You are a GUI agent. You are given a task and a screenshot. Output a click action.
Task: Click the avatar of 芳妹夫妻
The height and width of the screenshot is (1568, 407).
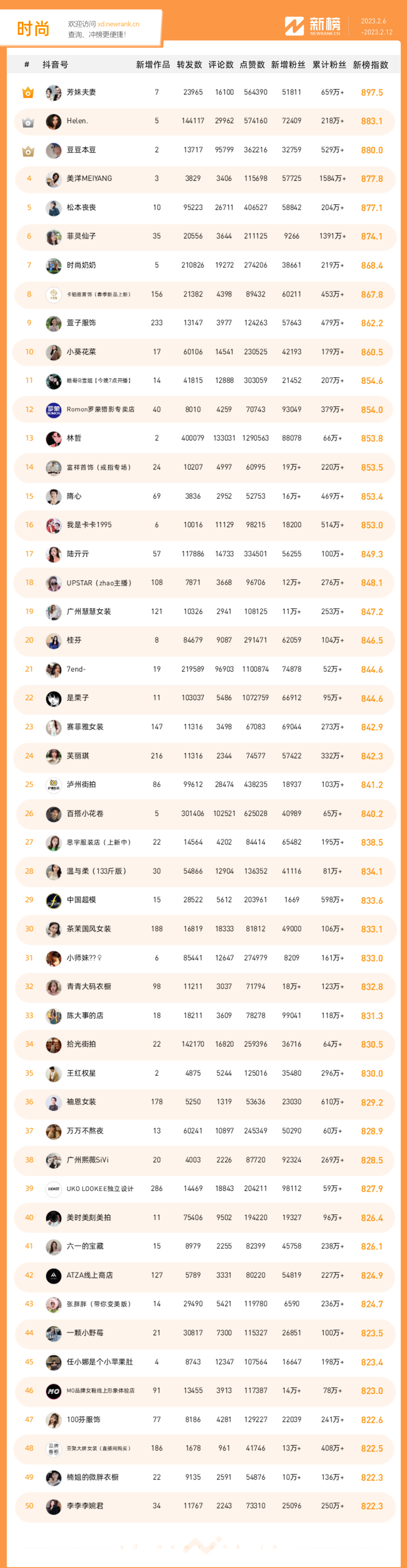[54, 92]
